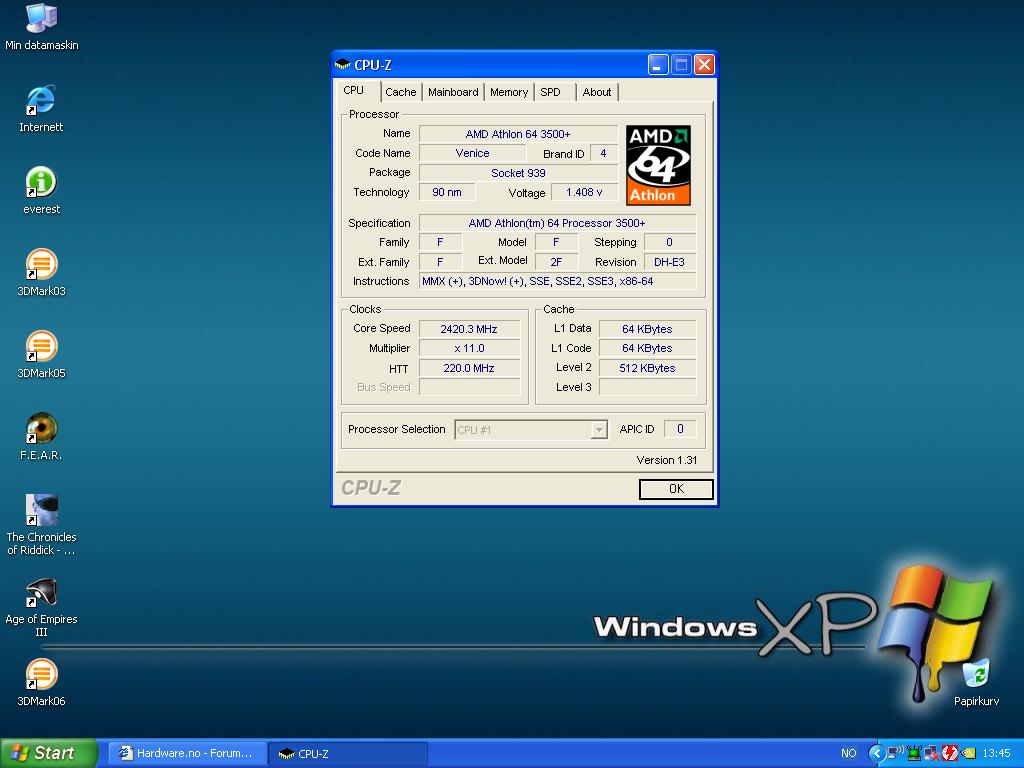The width and height of the screenshot is (1024, 768).
Task: Click the HTT value 220.0 MHz
Action: 469,368
